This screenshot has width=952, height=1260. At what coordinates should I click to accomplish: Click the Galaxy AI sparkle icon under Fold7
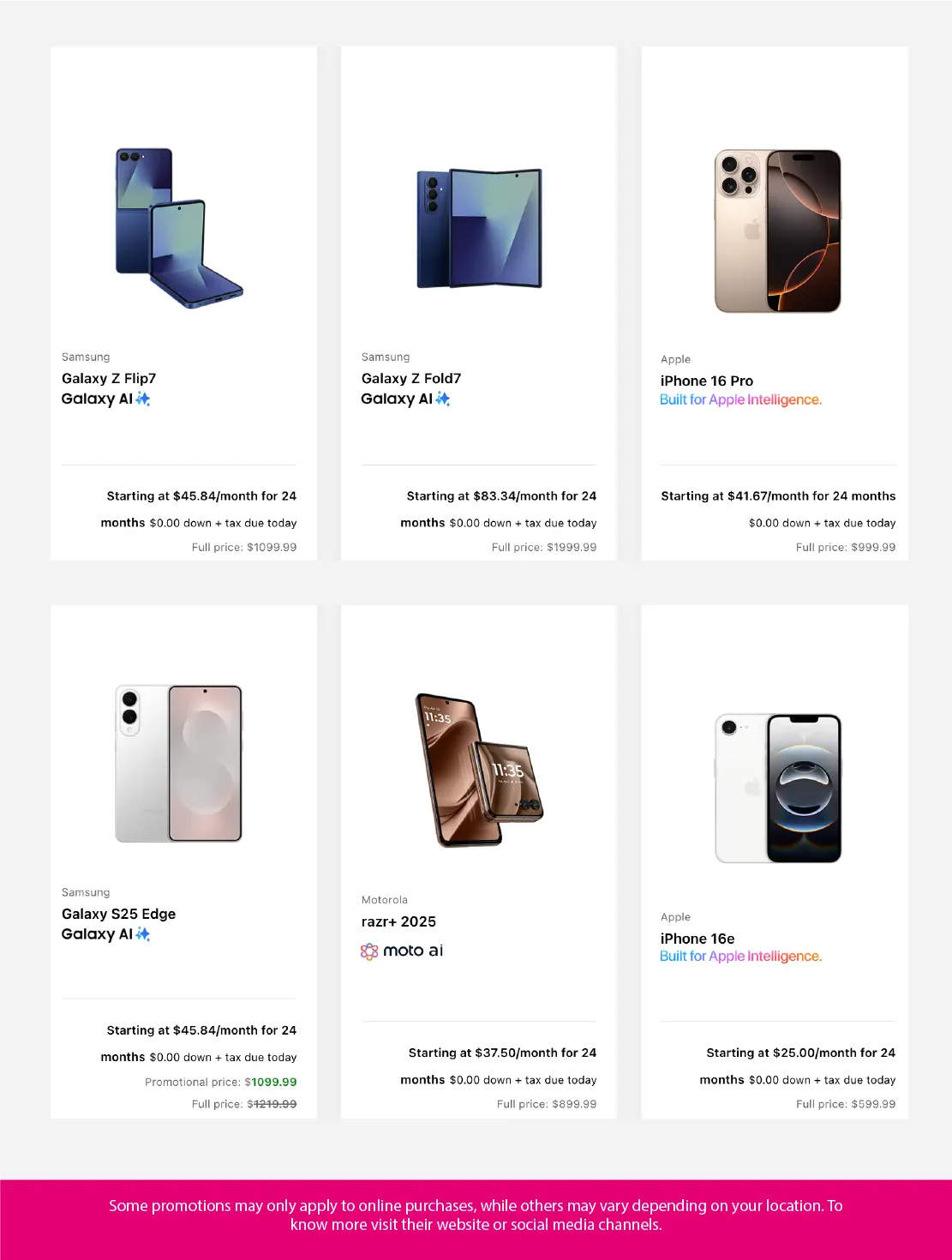point(443,399)
